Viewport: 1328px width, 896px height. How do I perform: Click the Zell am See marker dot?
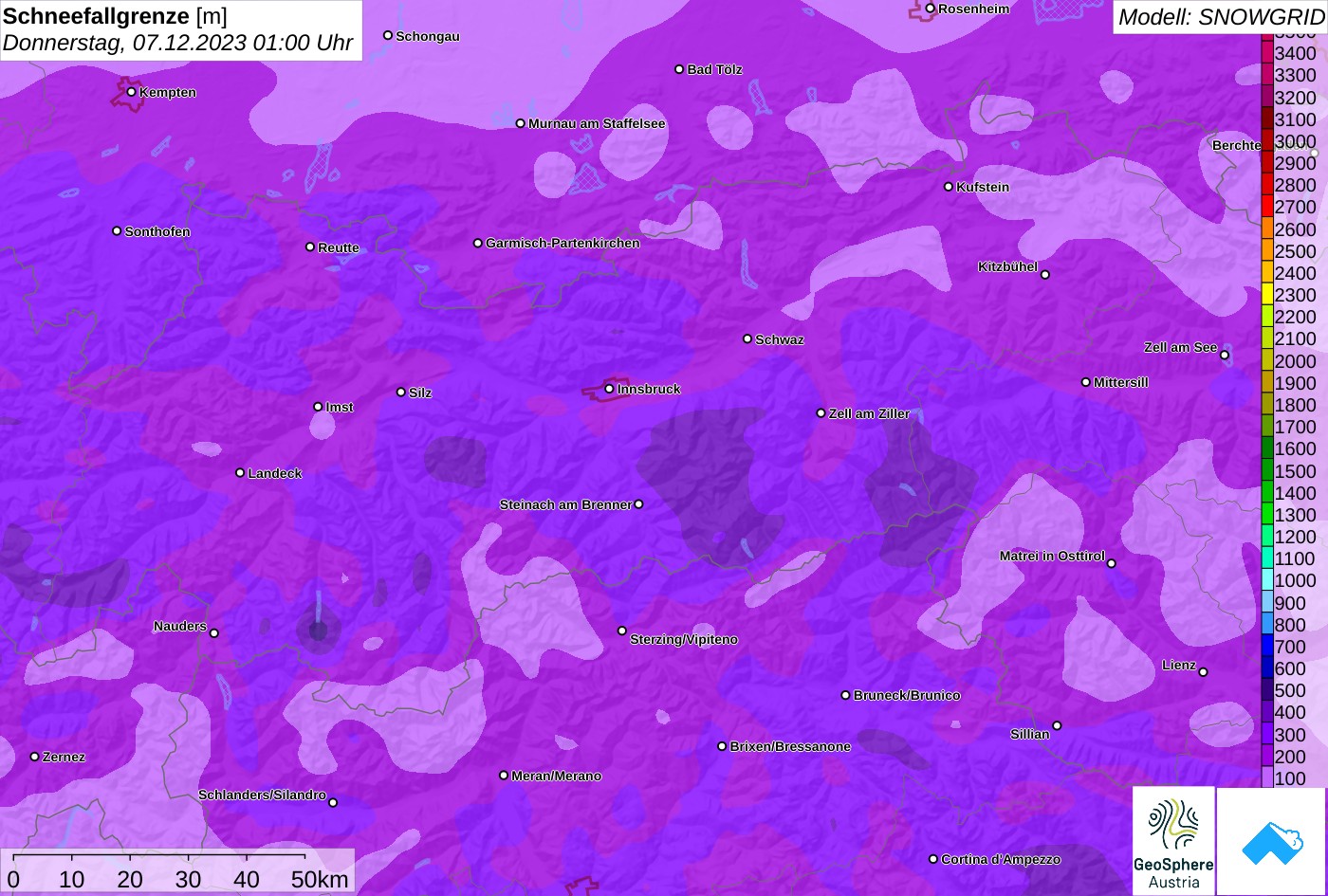(x=1225, y=356)
